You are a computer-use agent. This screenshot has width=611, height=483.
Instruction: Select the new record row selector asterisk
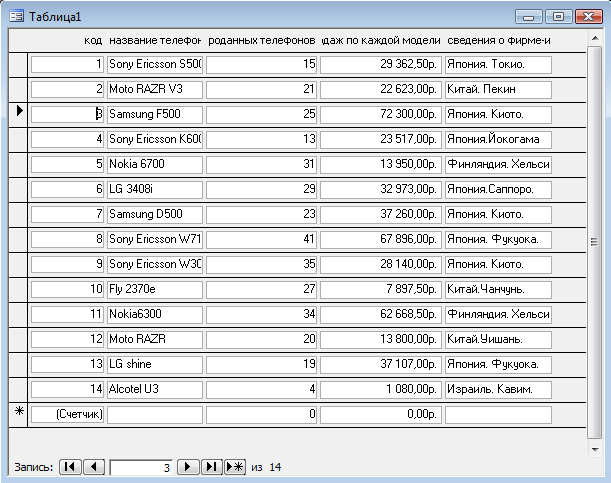click(18, 414)
